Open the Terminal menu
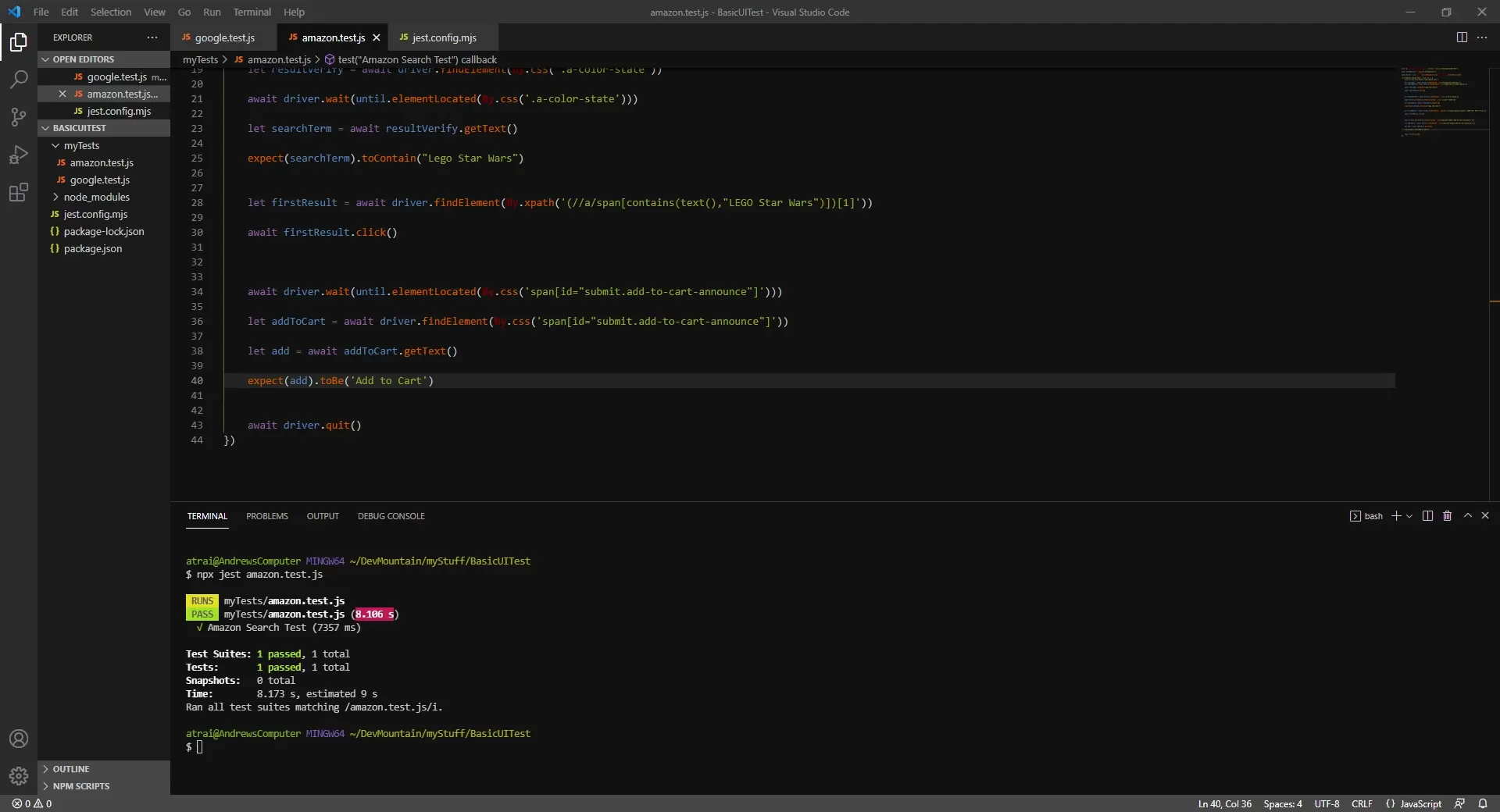Viewport: 1500px width, 812px height. pos(252,12)
